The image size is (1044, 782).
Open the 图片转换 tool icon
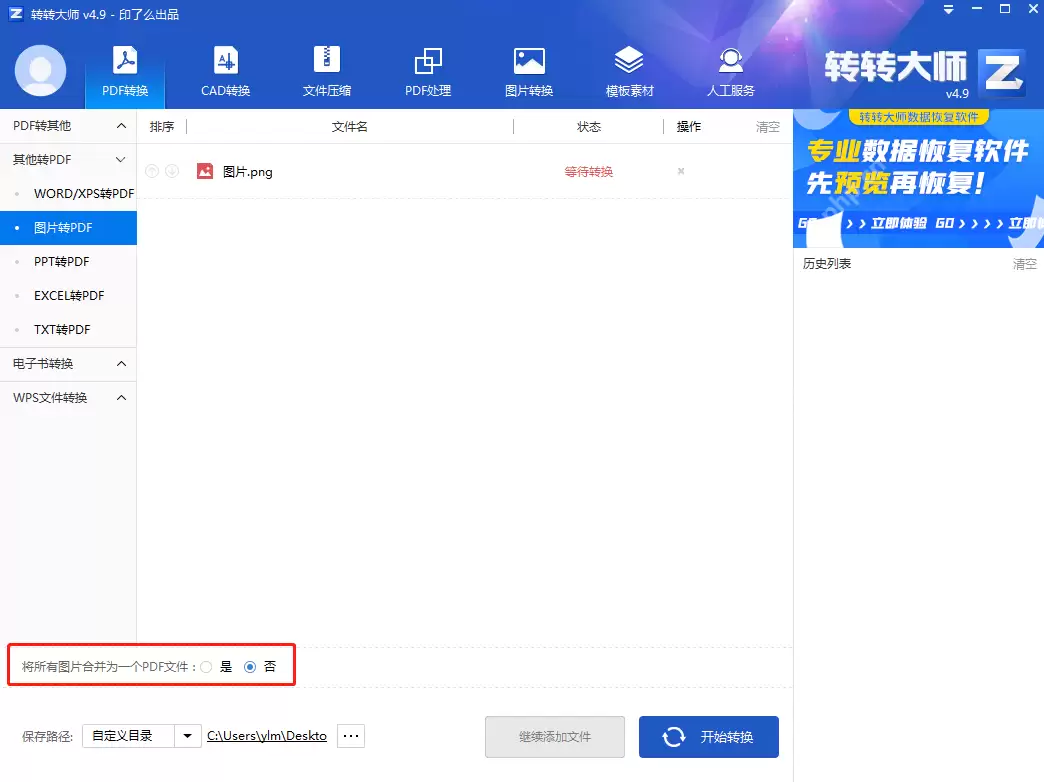528,68
